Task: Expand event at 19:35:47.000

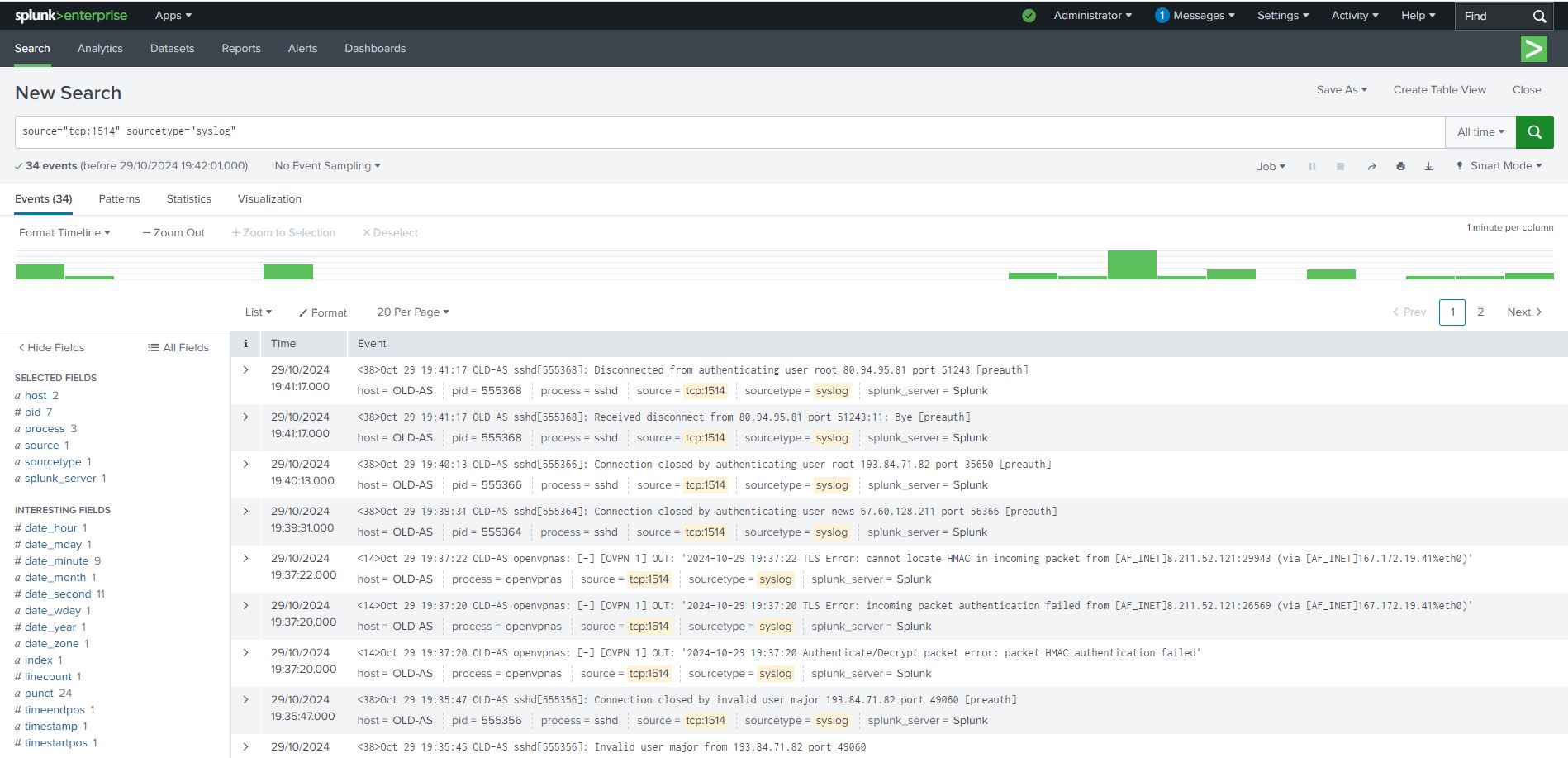Action: coord(245,700)
